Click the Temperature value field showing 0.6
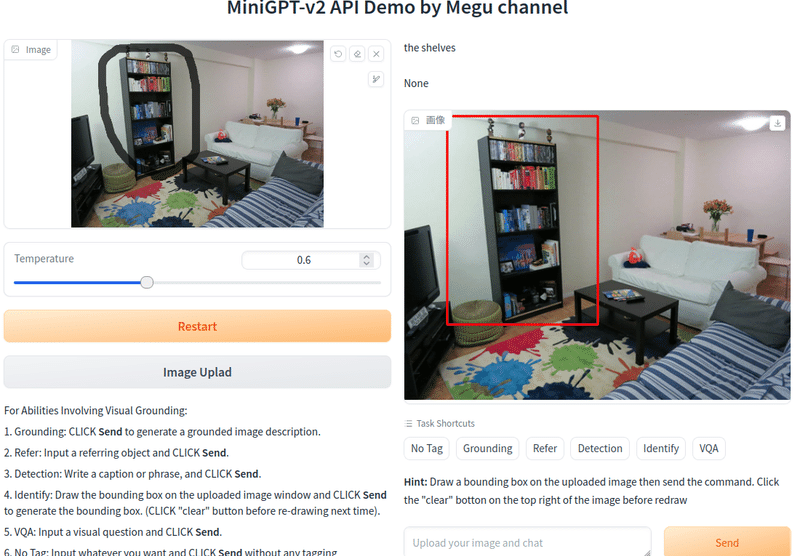Viewport: 800px width, 556px height. coord(304,260)
